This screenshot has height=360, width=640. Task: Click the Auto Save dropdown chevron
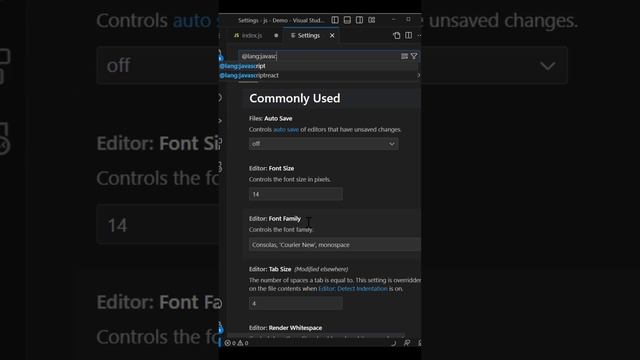pyautogui.click(x=391, y=144)
